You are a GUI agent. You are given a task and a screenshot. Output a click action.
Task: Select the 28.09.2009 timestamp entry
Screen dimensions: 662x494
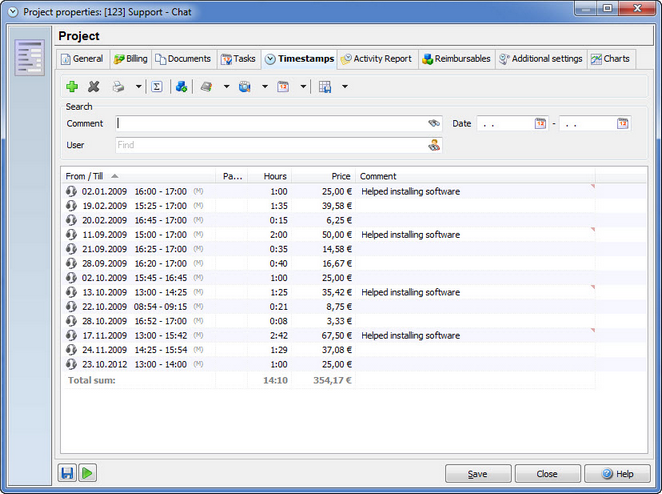click(354, 263)
